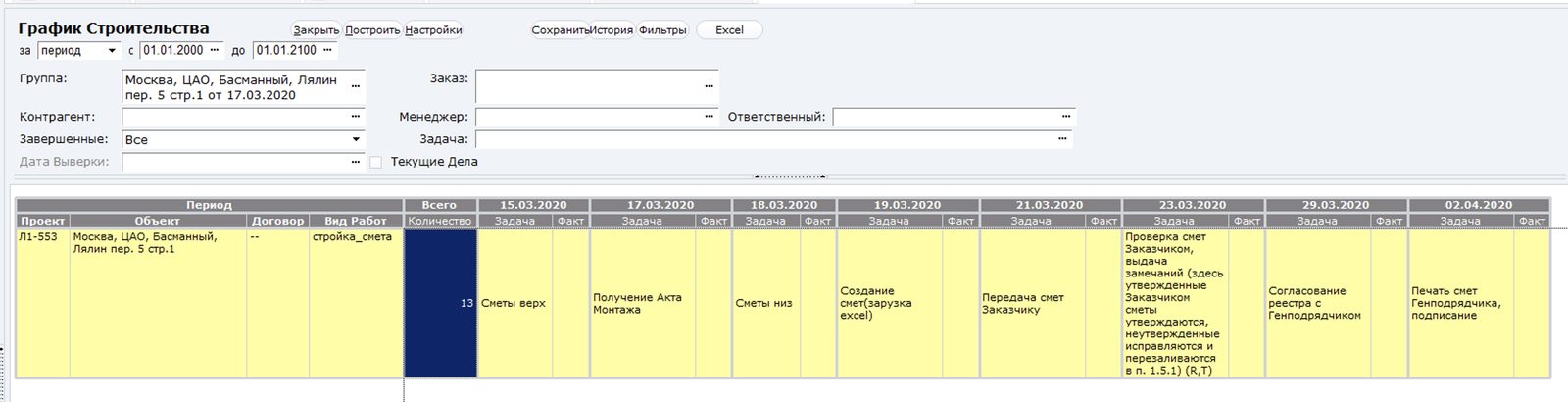Click the Объект column header
The width and height of the screenshot is (1568, 402).
pos(158,221)
